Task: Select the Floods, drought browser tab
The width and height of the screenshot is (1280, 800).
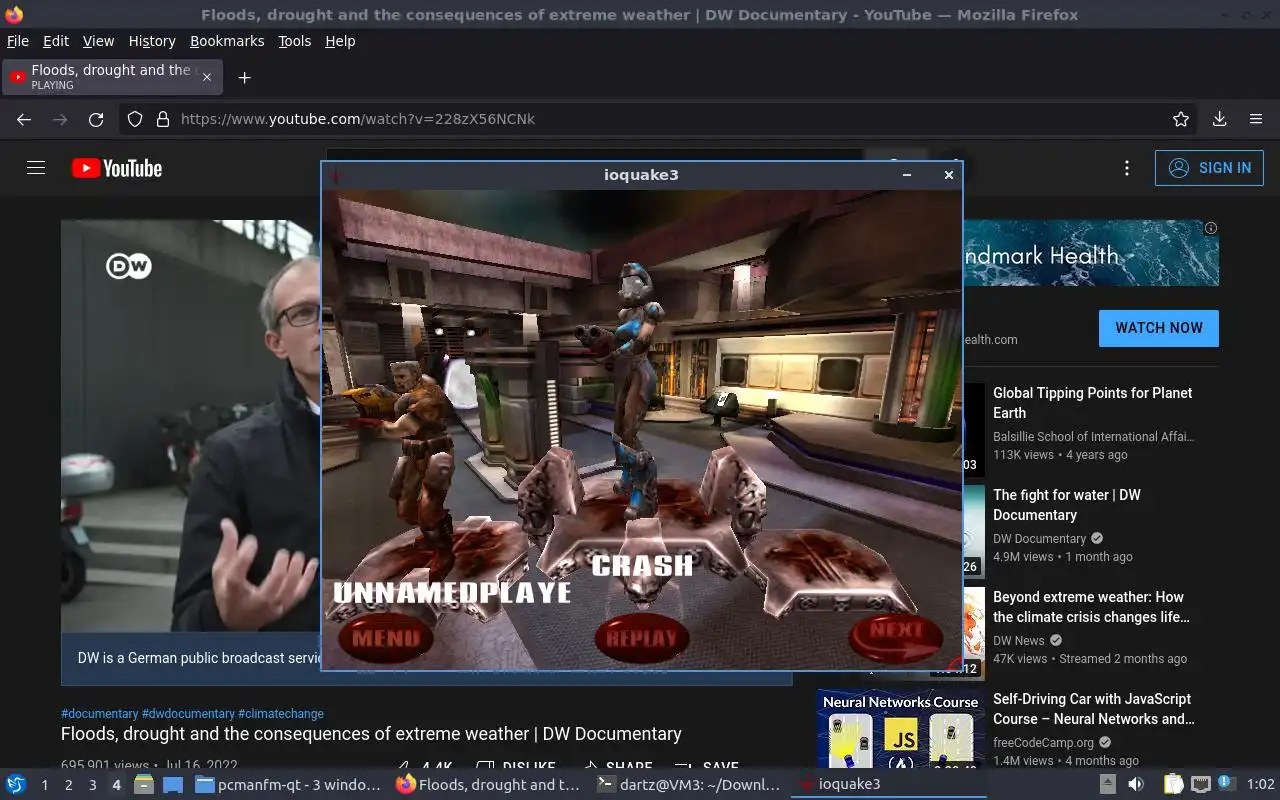Action: 112,77
